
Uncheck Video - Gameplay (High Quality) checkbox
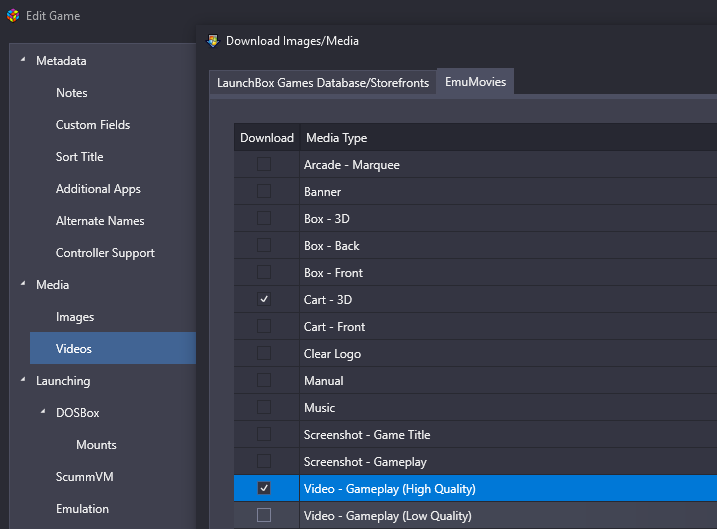[x=264, y=488]
